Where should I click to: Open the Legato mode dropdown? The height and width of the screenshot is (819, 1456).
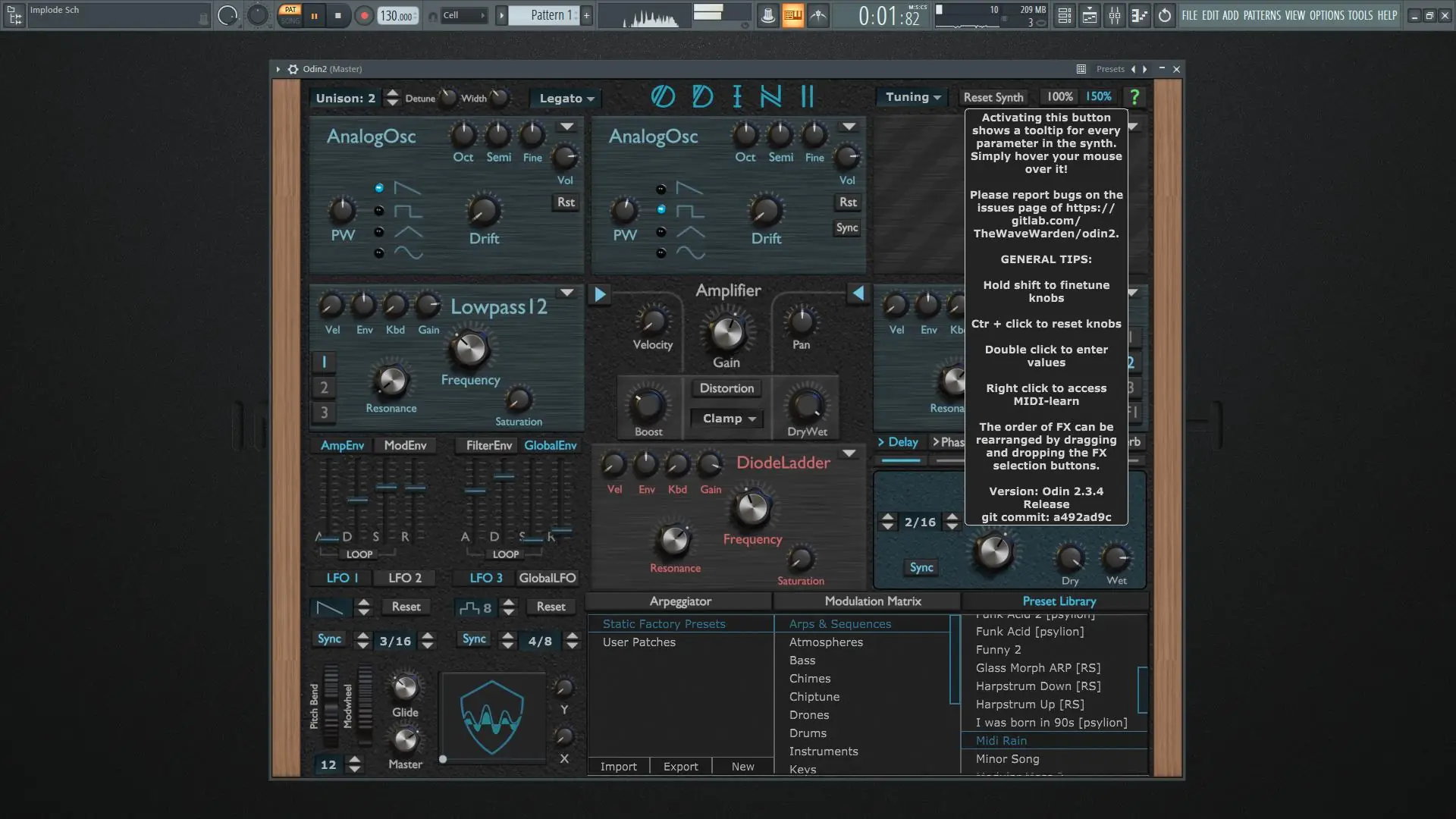pos(566,99)
